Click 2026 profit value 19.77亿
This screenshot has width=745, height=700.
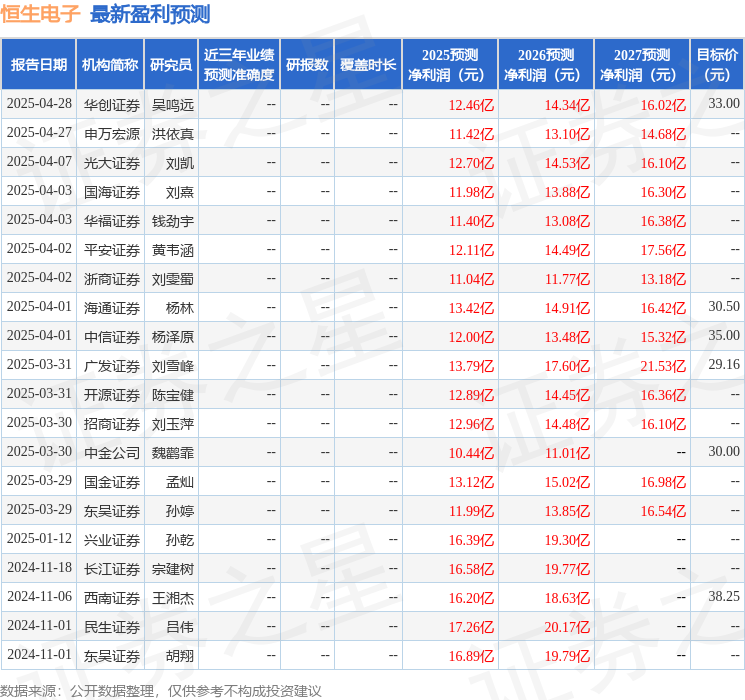click(567, 569)
